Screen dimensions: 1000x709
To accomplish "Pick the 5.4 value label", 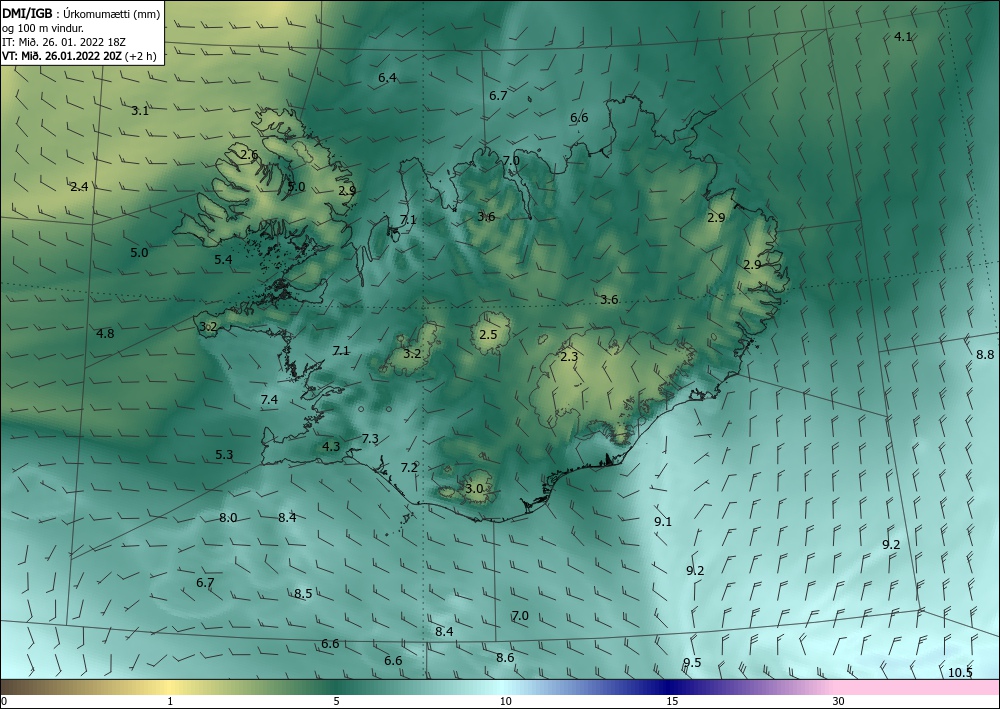I will [223, 259].
